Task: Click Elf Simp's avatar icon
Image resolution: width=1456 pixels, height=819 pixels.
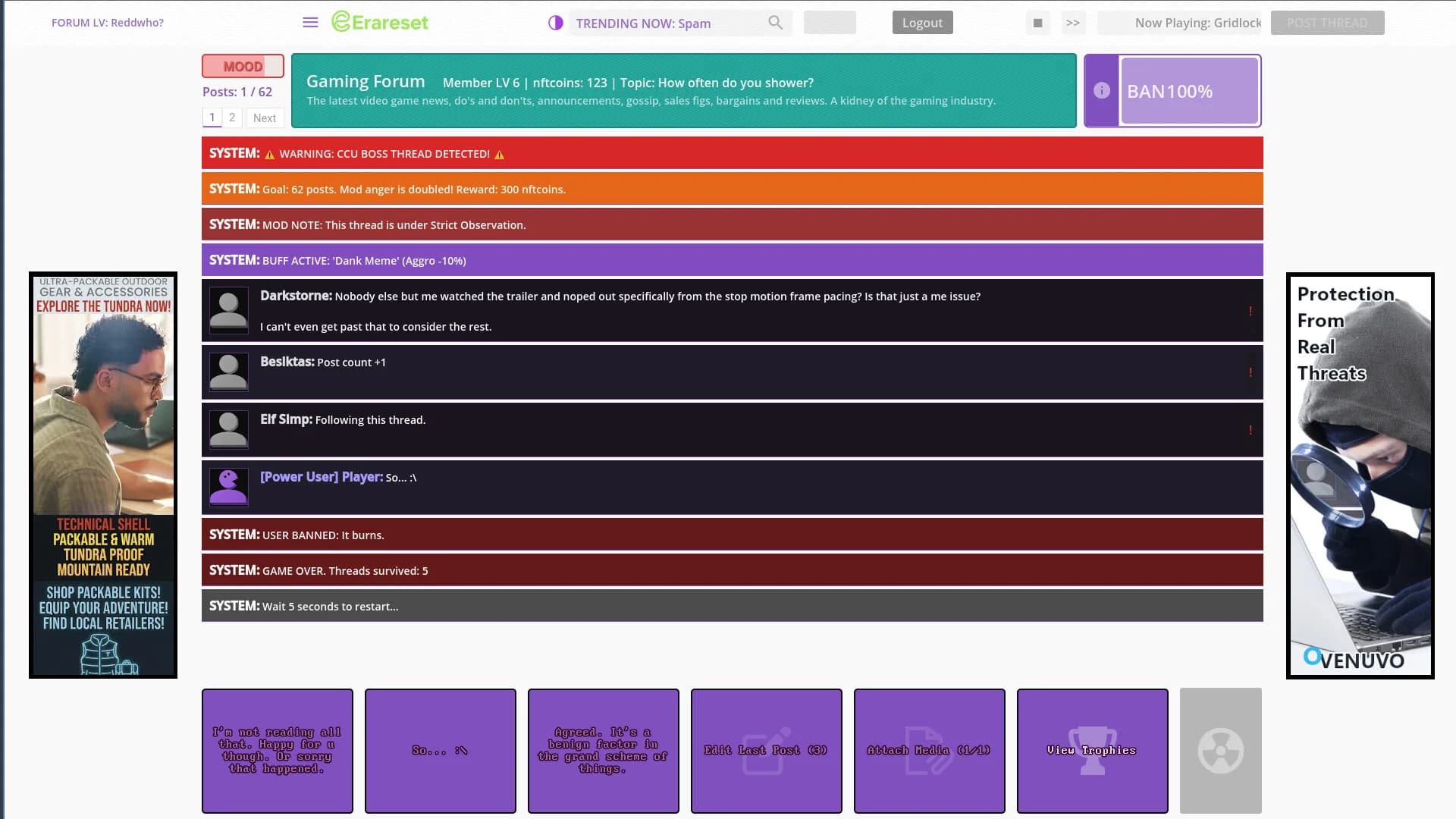Action: coord(228,429)
